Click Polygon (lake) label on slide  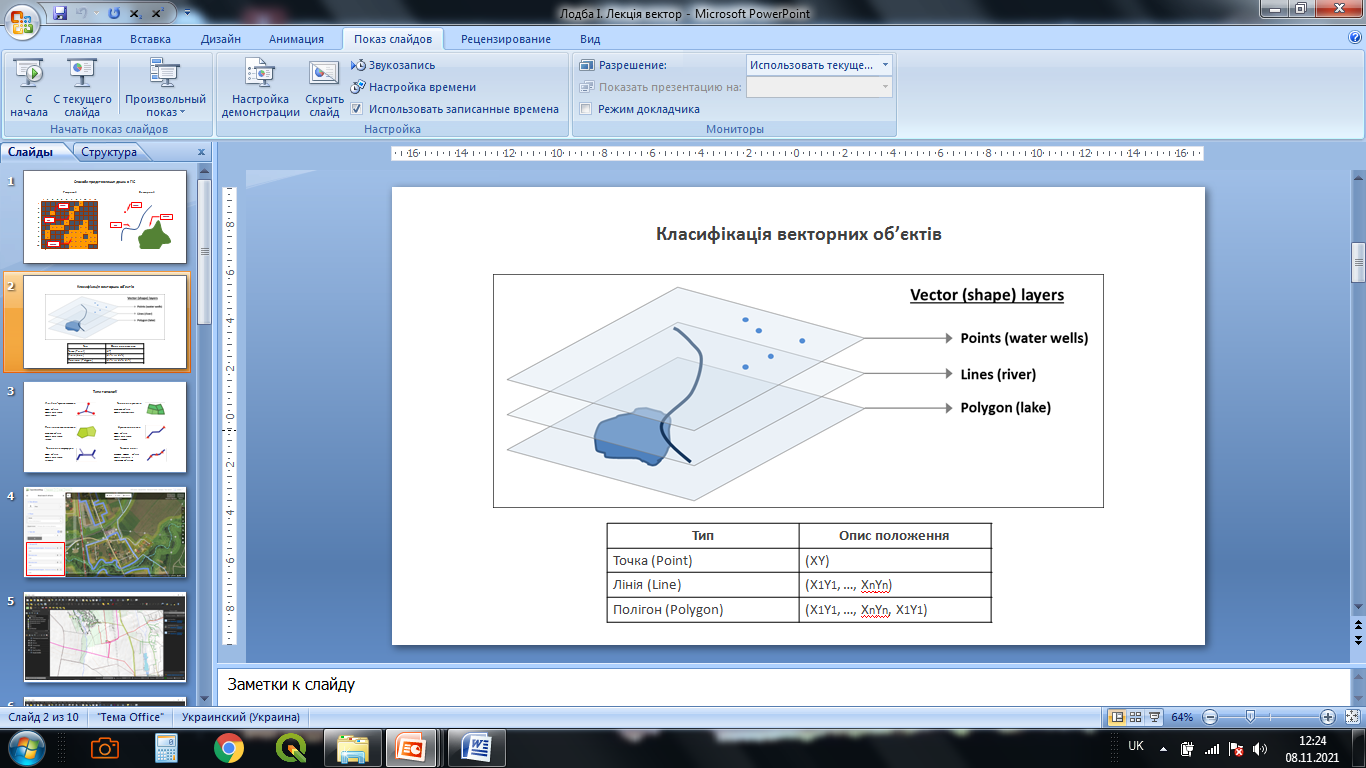[x=1006, y=408]
